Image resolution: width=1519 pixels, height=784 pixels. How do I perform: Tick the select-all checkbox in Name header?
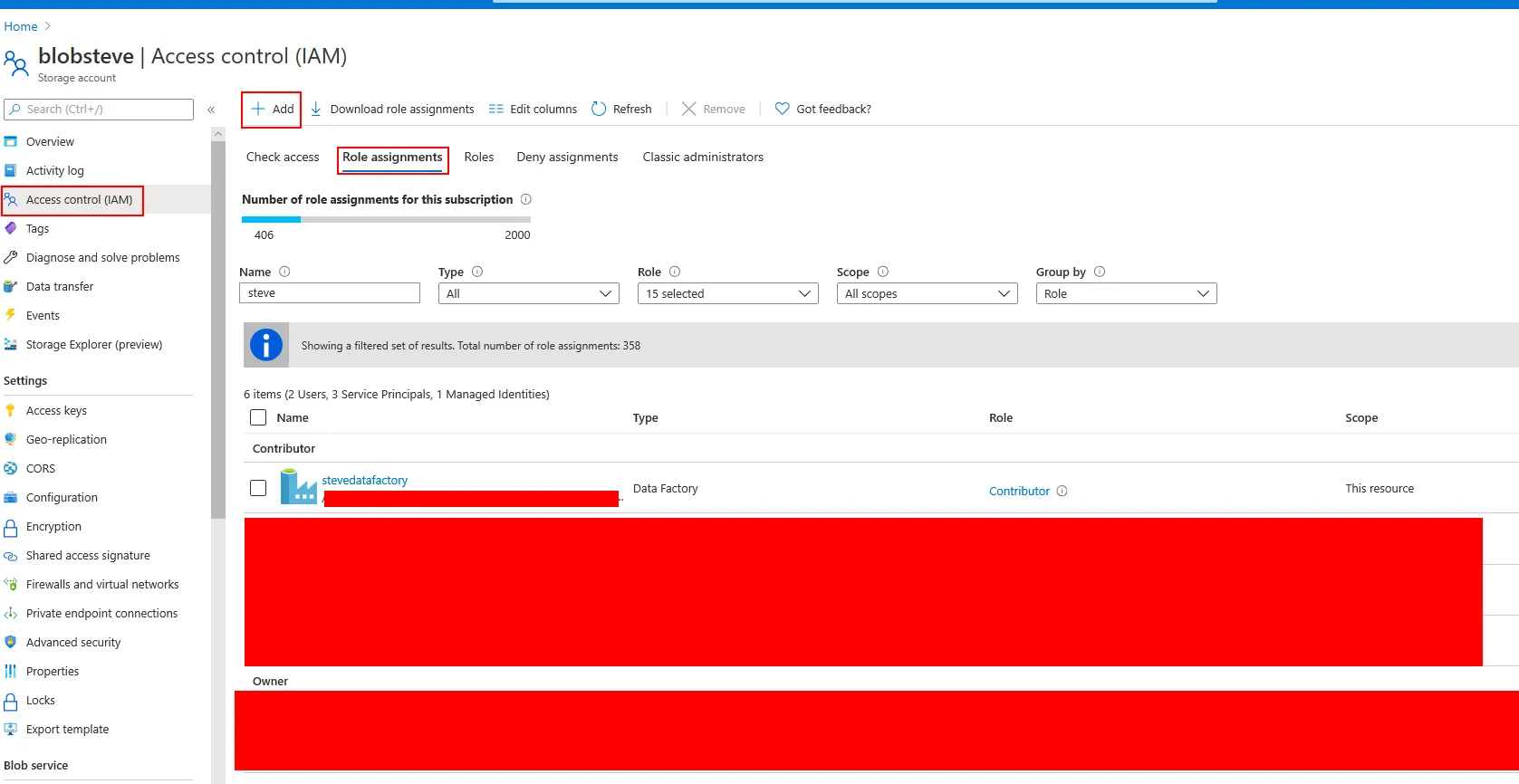point(258,417)
